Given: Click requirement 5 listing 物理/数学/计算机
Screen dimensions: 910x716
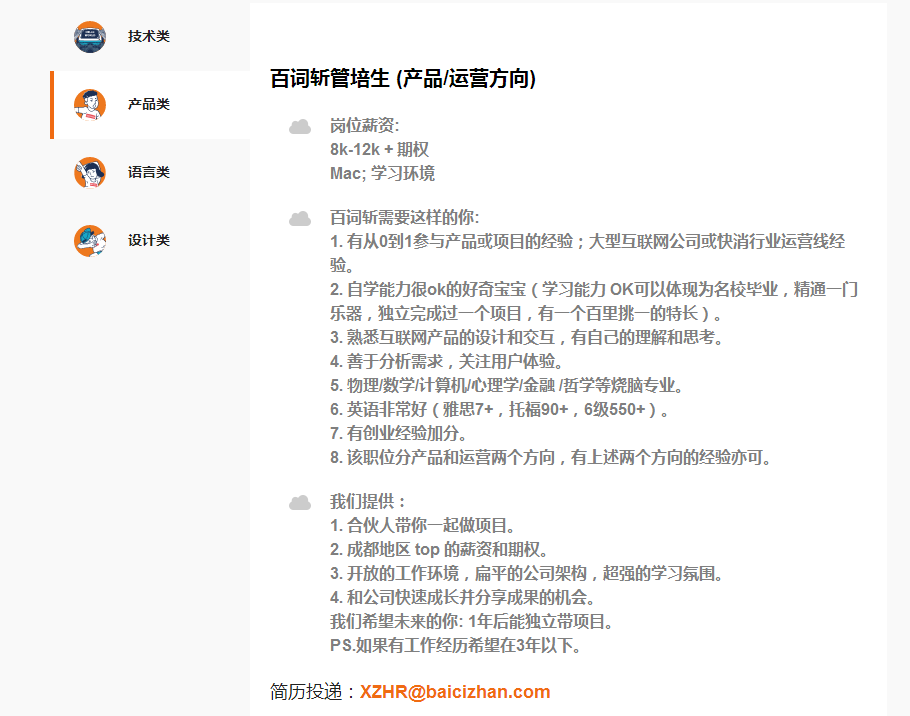Looking at the screenshot, I should (507, 385).
